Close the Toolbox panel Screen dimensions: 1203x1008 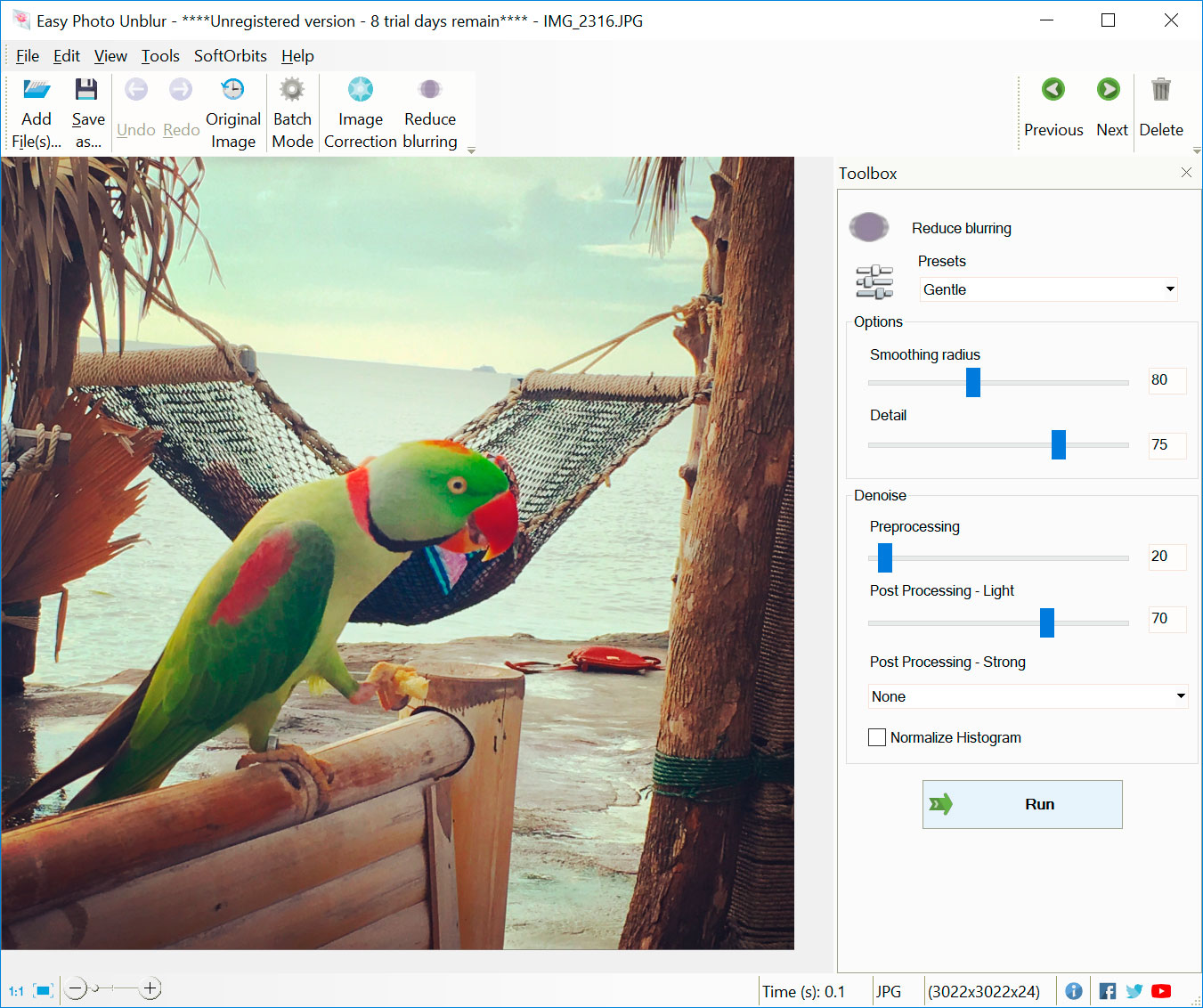click(x=1186, y=173)
